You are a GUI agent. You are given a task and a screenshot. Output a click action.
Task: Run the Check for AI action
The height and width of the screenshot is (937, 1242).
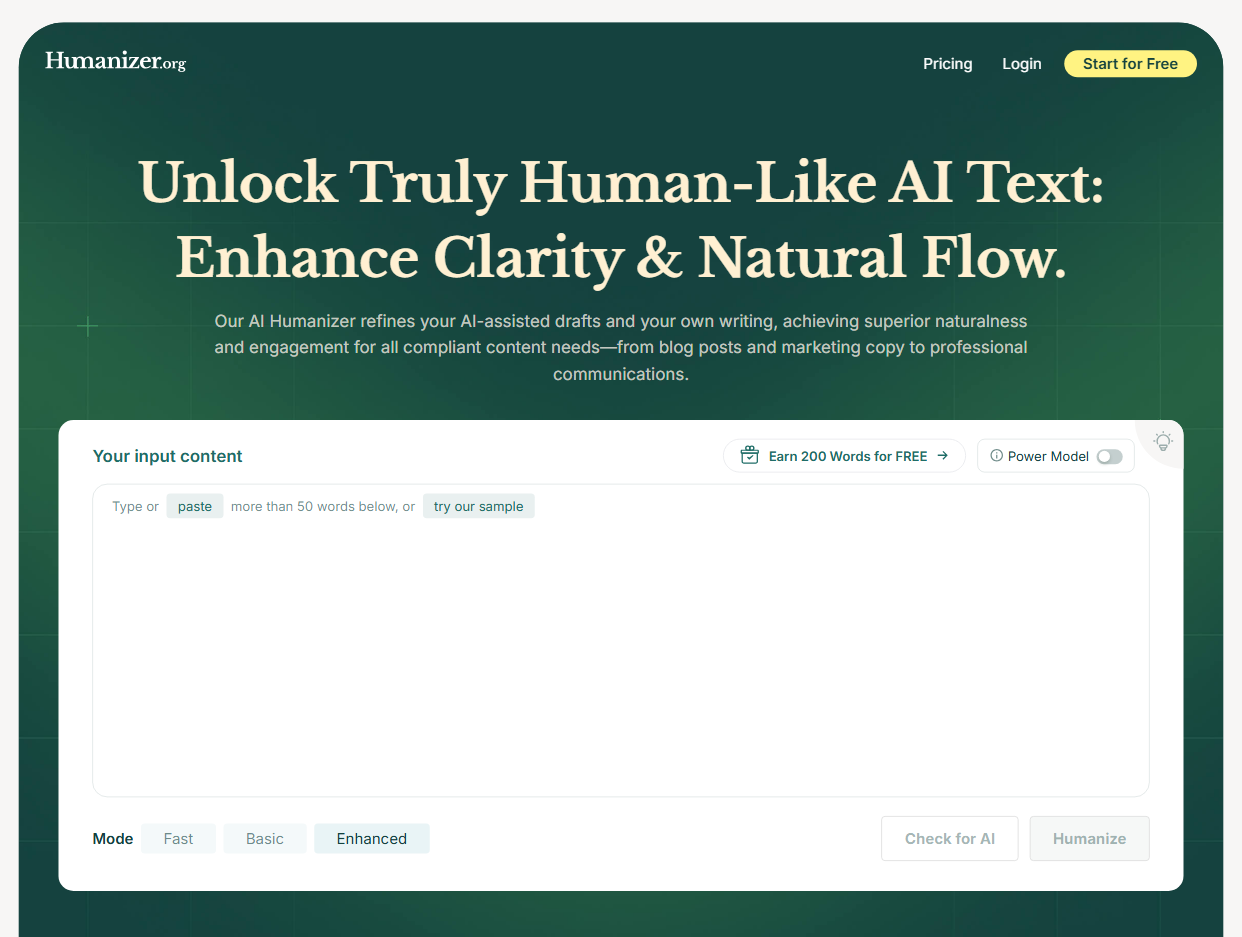[949, 838]
